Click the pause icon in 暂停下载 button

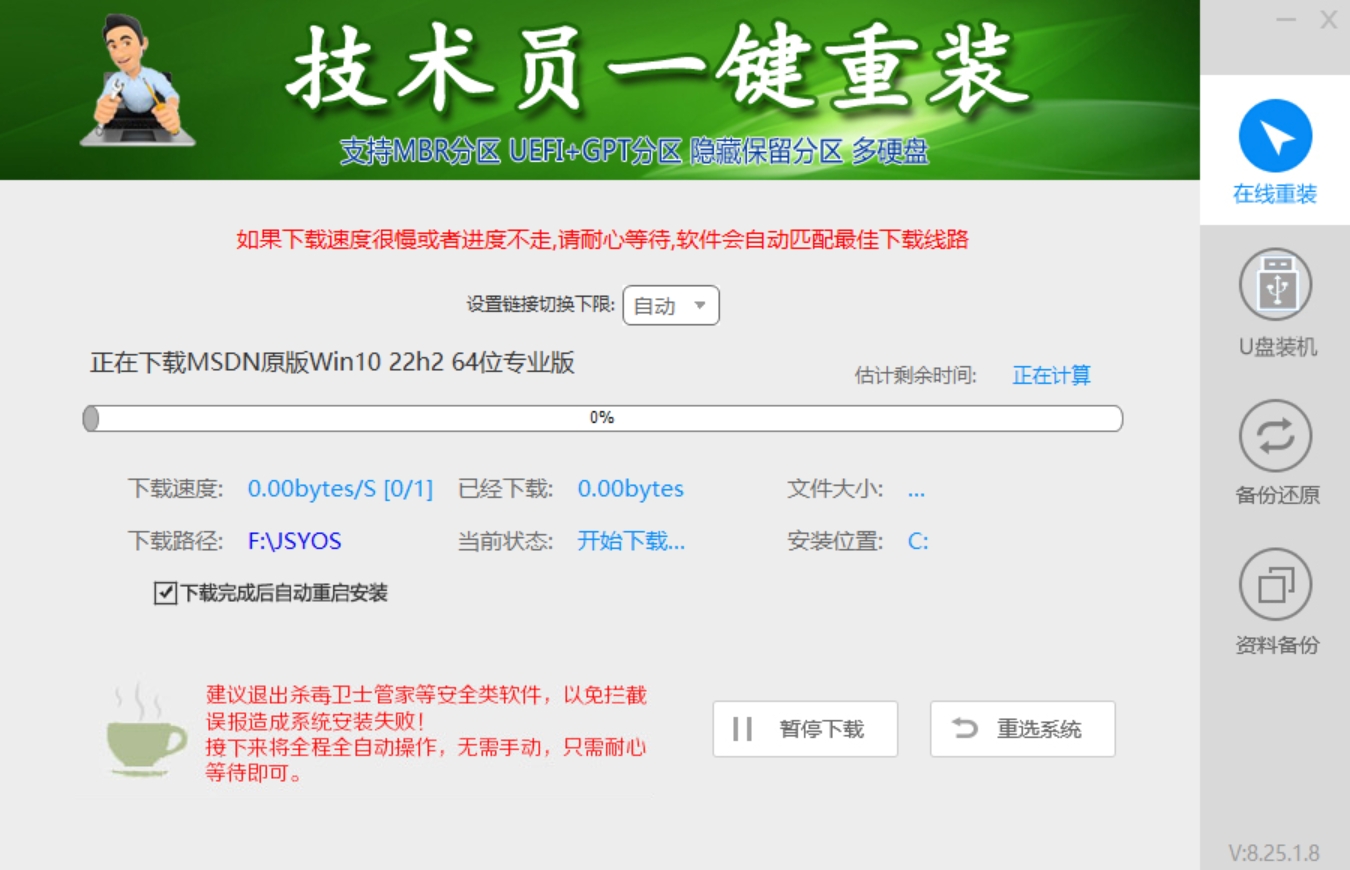742,729
